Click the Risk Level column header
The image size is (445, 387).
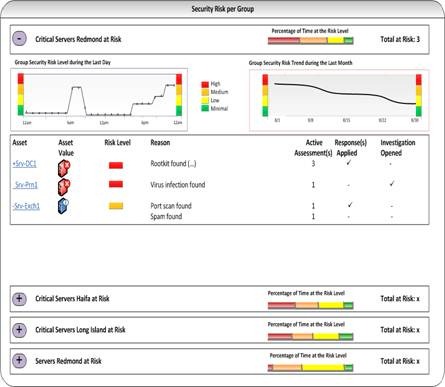[x=117, y=143]
